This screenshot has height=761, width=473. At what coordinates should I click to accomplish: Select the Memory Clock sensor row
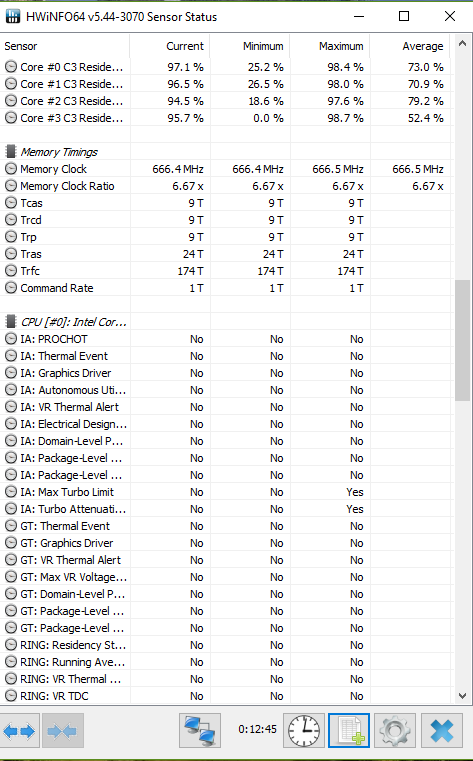[x=226, y=169]
